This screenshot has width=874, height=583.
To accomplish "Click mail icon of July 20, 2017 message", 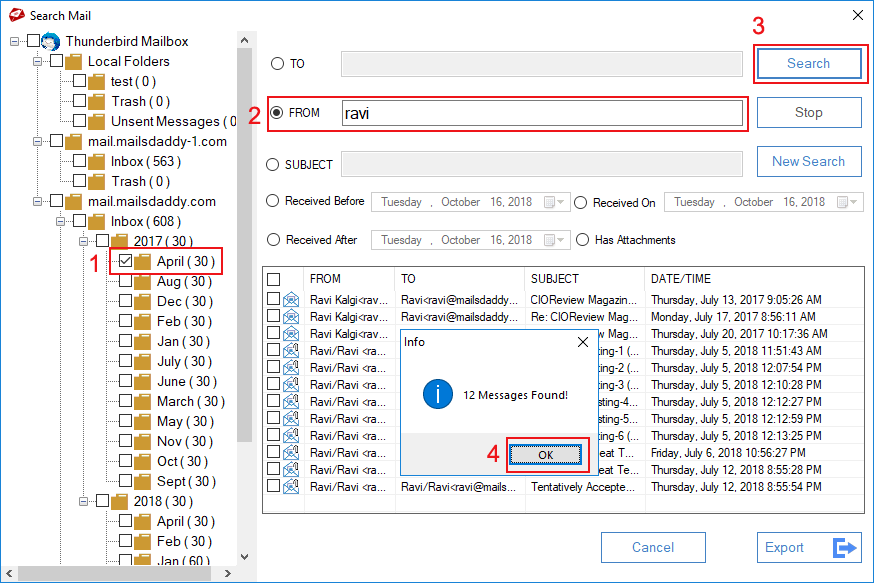I will [291, 334].
